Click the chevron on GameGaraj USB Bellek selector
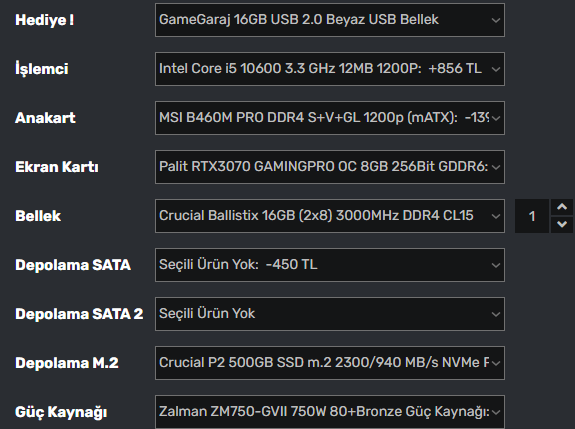Viewport: 575px width, 429px height. (x=496, y=21)
